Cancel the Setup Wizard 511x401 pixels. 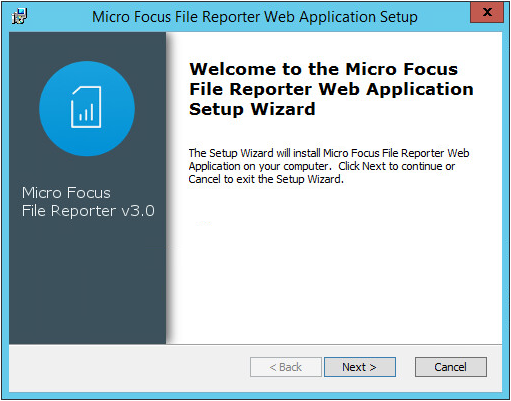point(450,367)
